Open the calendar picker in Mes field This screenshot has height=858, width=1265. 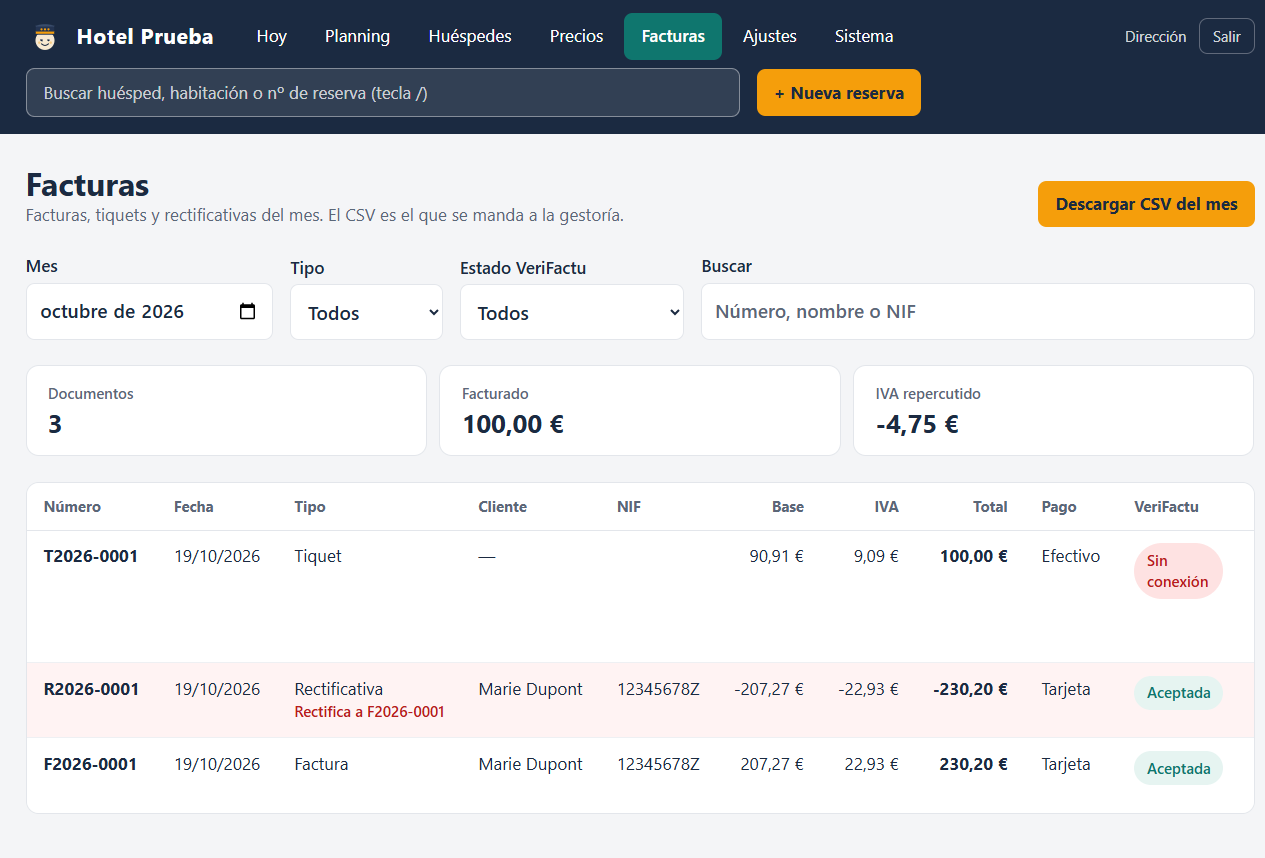[248, 311]
